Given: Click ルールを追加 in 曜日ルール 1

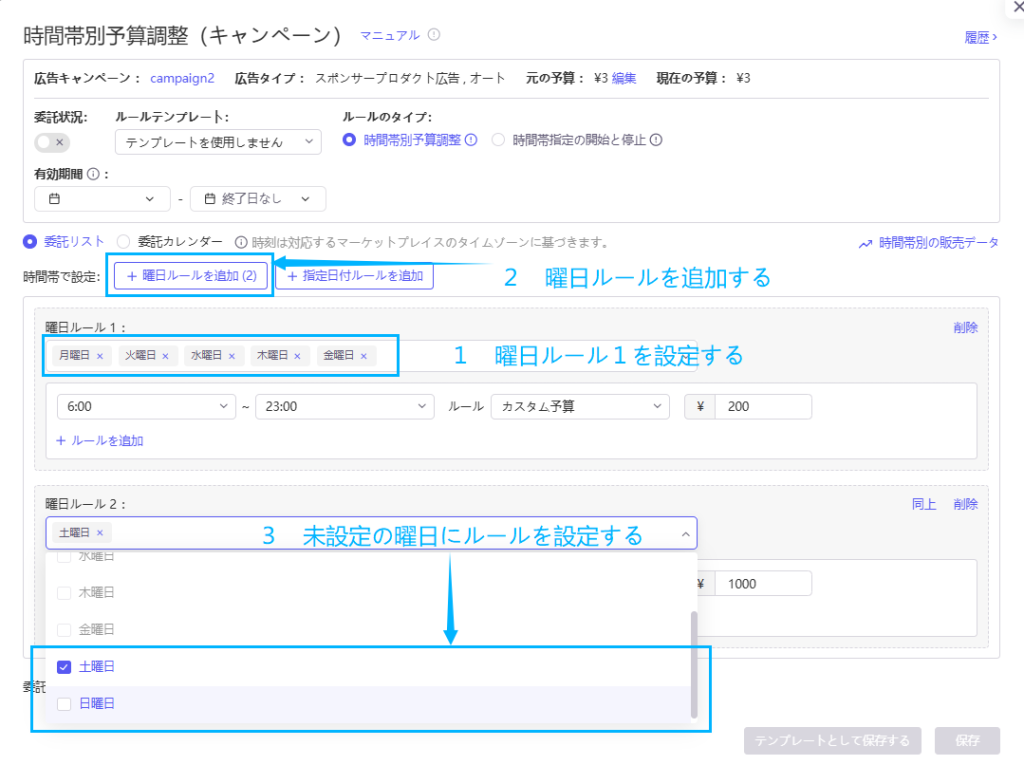Looking at the screenshot, I should point(100,441).
